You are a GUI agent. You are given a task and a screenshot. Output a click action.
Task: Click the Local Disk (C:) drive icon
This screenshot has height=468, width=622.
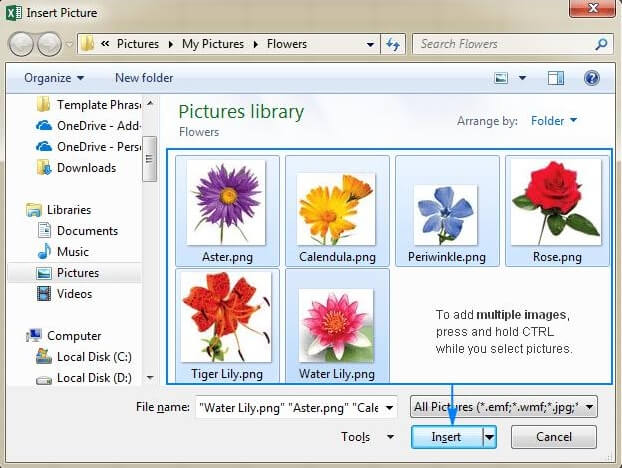click(44, 356)
